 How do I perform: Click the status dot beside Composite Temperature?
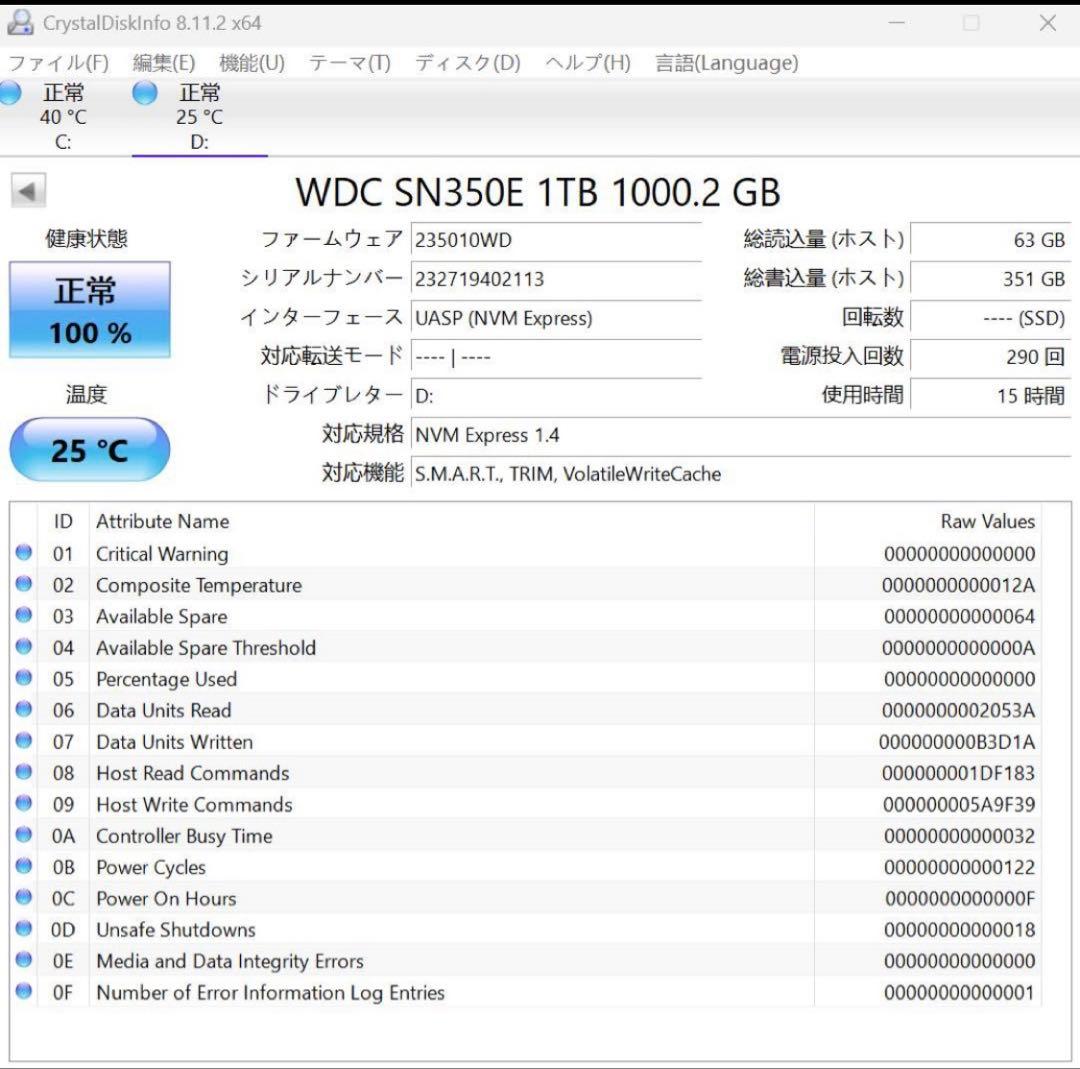click(x=22, y=585)
